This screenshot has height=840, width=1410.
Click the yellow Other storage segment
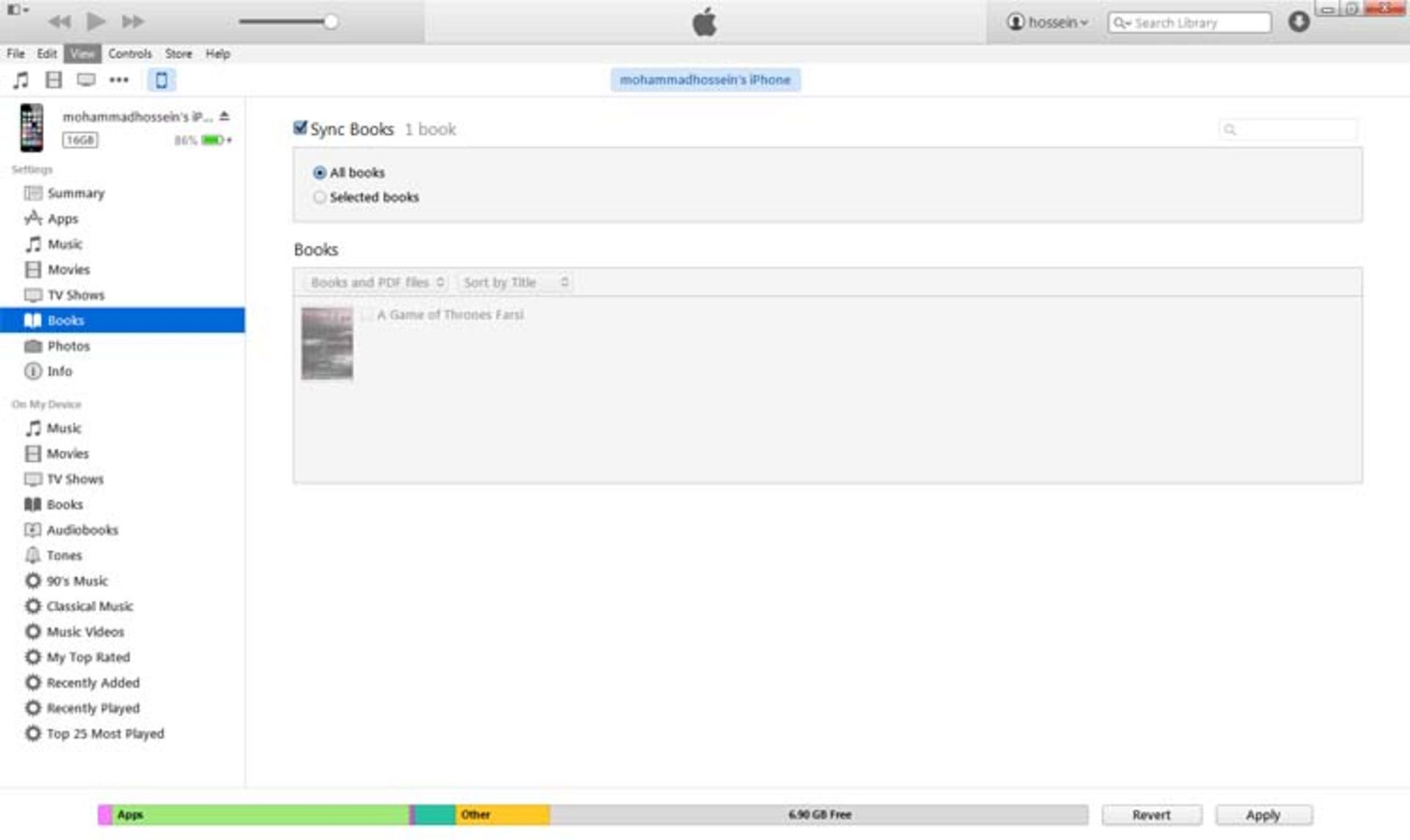tap(502, 815)
